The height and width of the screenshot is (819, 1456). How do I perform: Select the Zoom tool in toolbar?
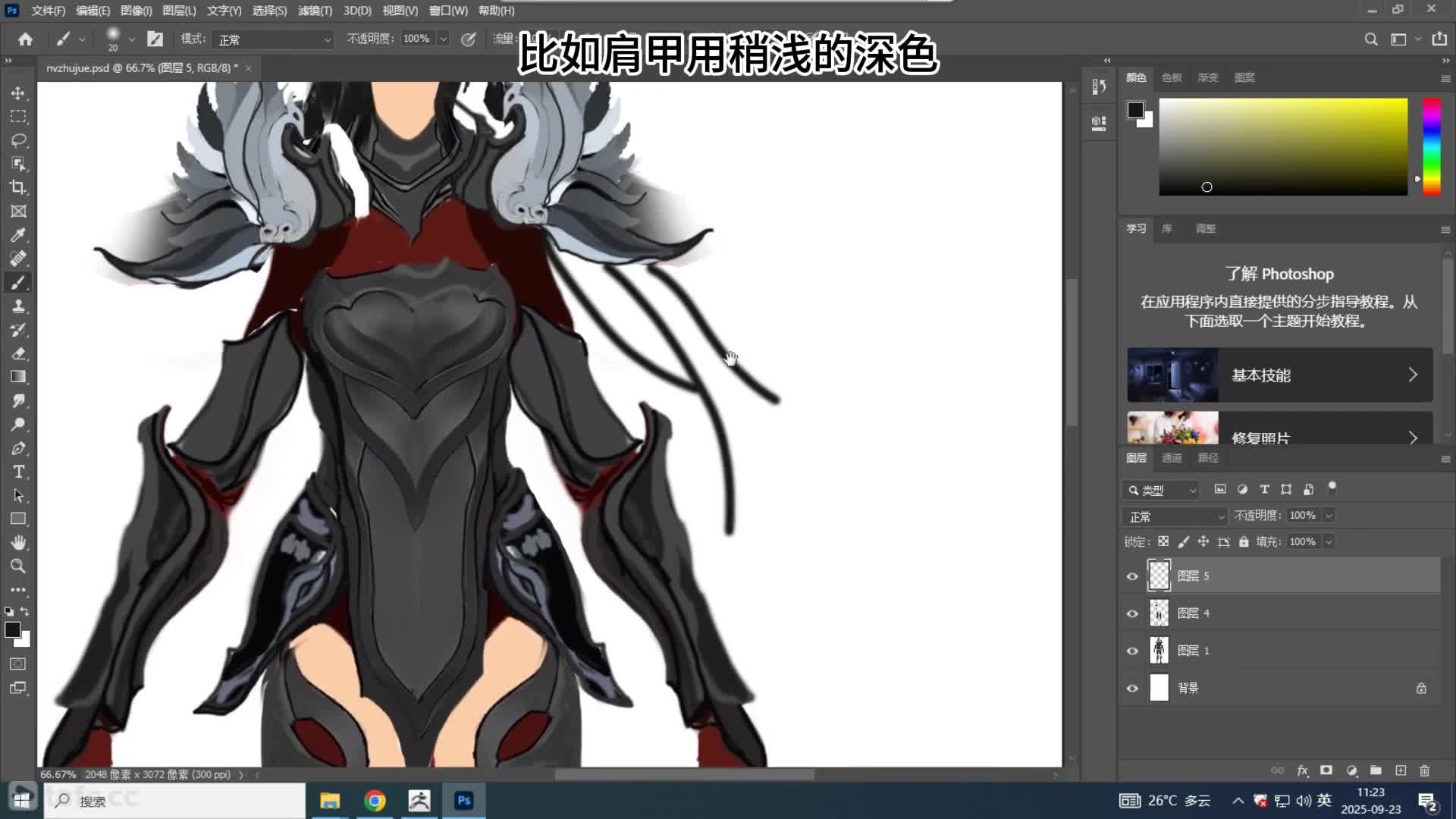coord(18,566)
